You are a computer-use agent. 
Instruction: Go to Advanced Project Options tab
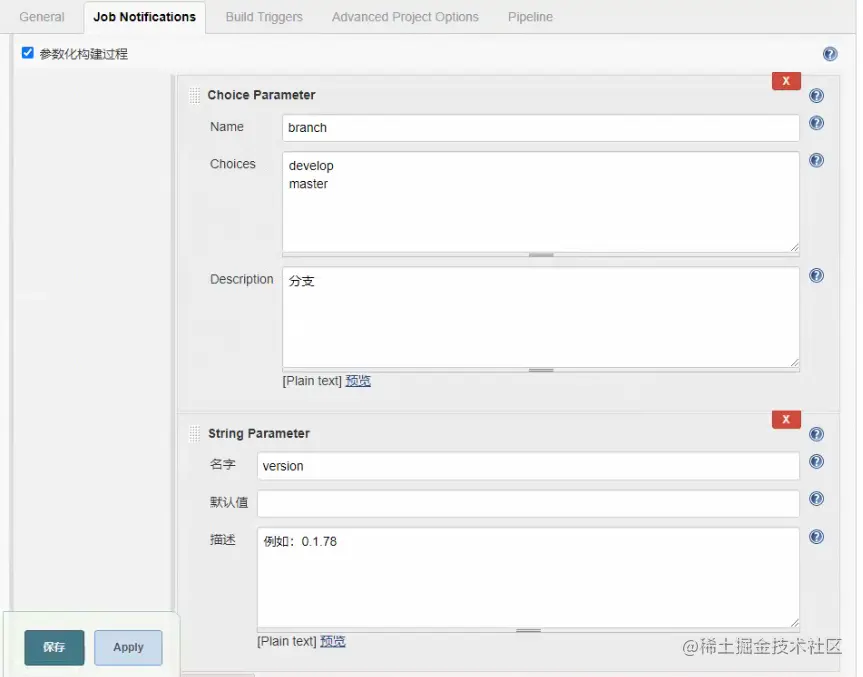coord(405,17)
